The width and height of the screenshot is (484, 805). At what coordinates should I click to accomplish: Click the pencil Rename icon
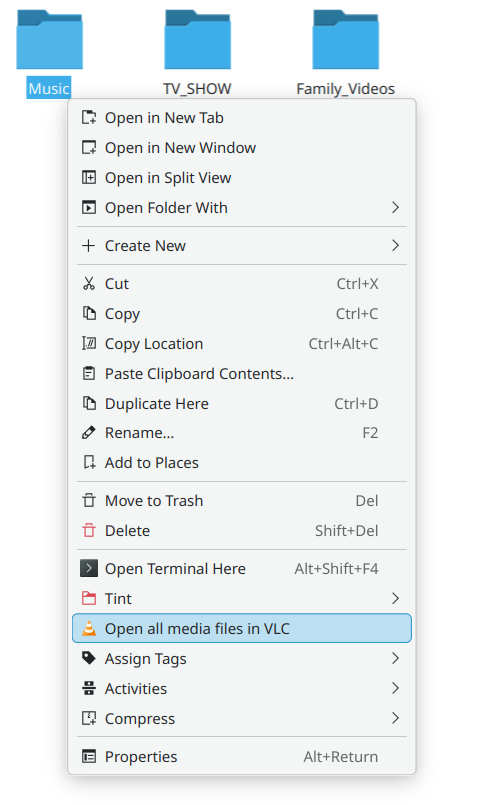click(89, 432)
